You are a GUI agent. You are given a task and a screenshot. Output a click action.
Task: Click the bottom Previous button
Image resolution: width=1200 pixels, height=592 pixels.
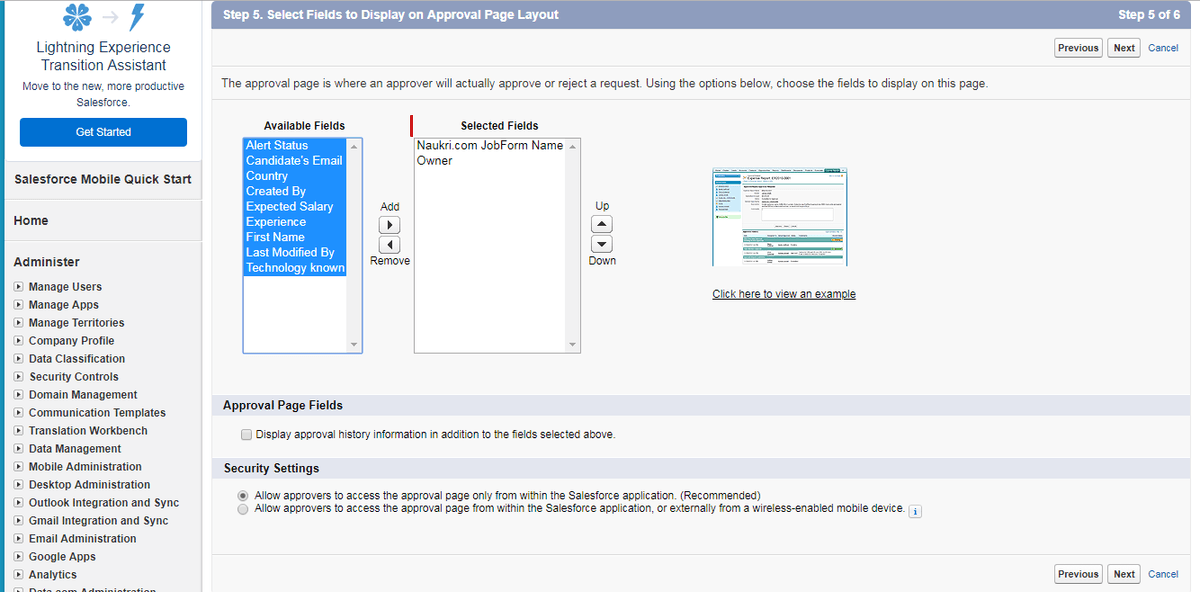(x=1078, y=574)
